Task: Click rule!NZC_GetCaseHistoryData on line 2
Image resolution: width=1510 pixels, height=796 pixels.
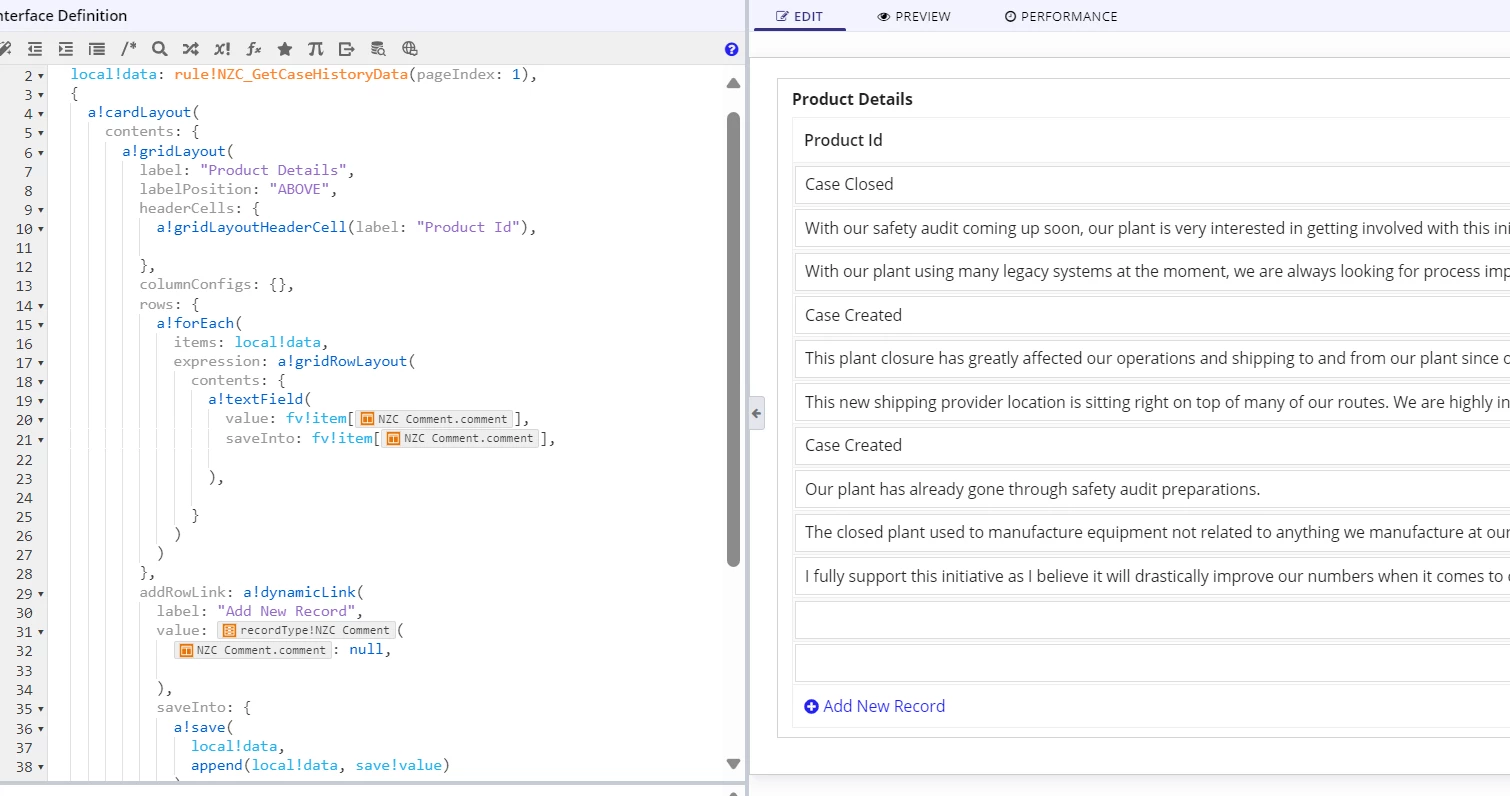Action: 291,75
